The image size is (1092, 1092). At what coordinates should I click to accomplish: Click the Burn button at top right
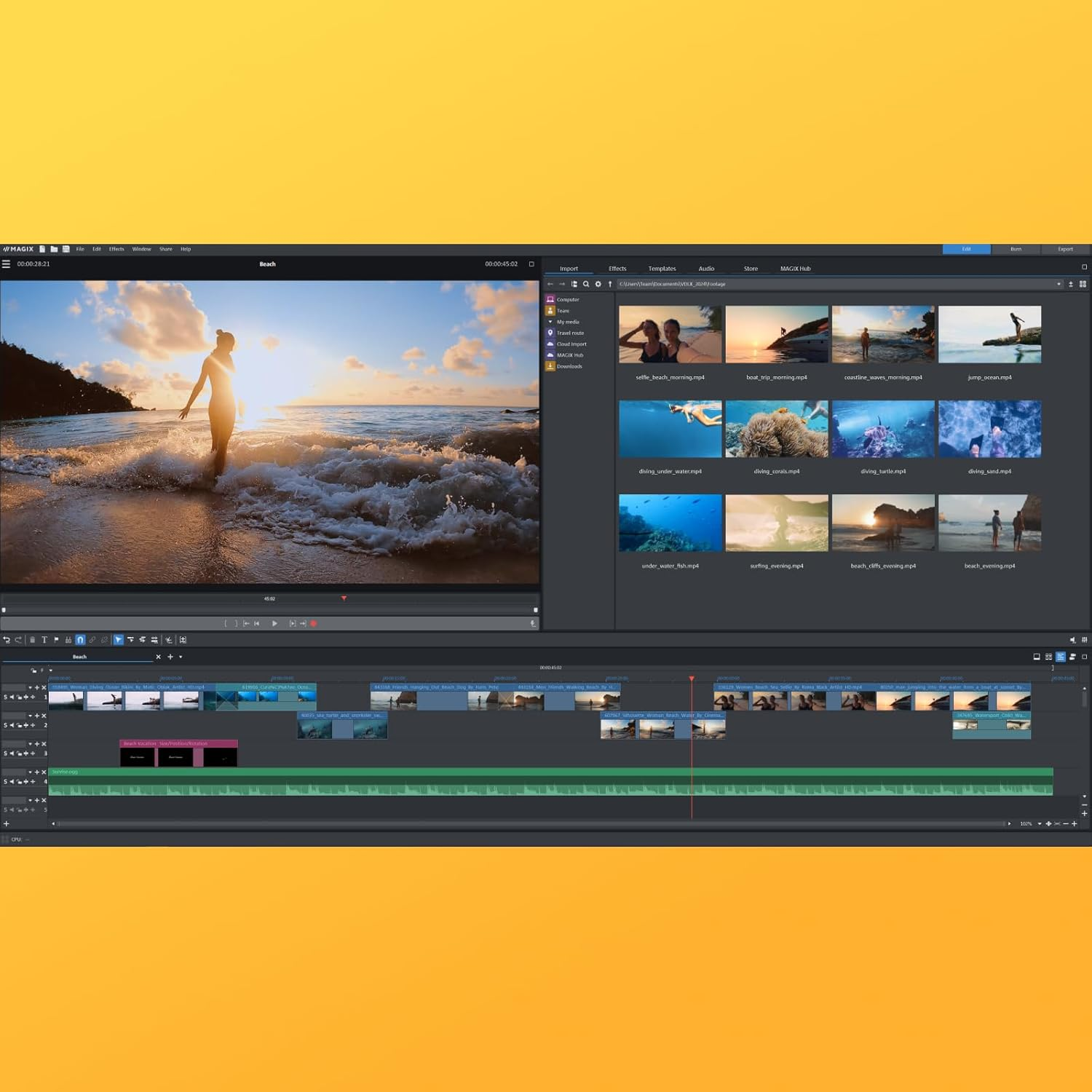(1016, 248)
